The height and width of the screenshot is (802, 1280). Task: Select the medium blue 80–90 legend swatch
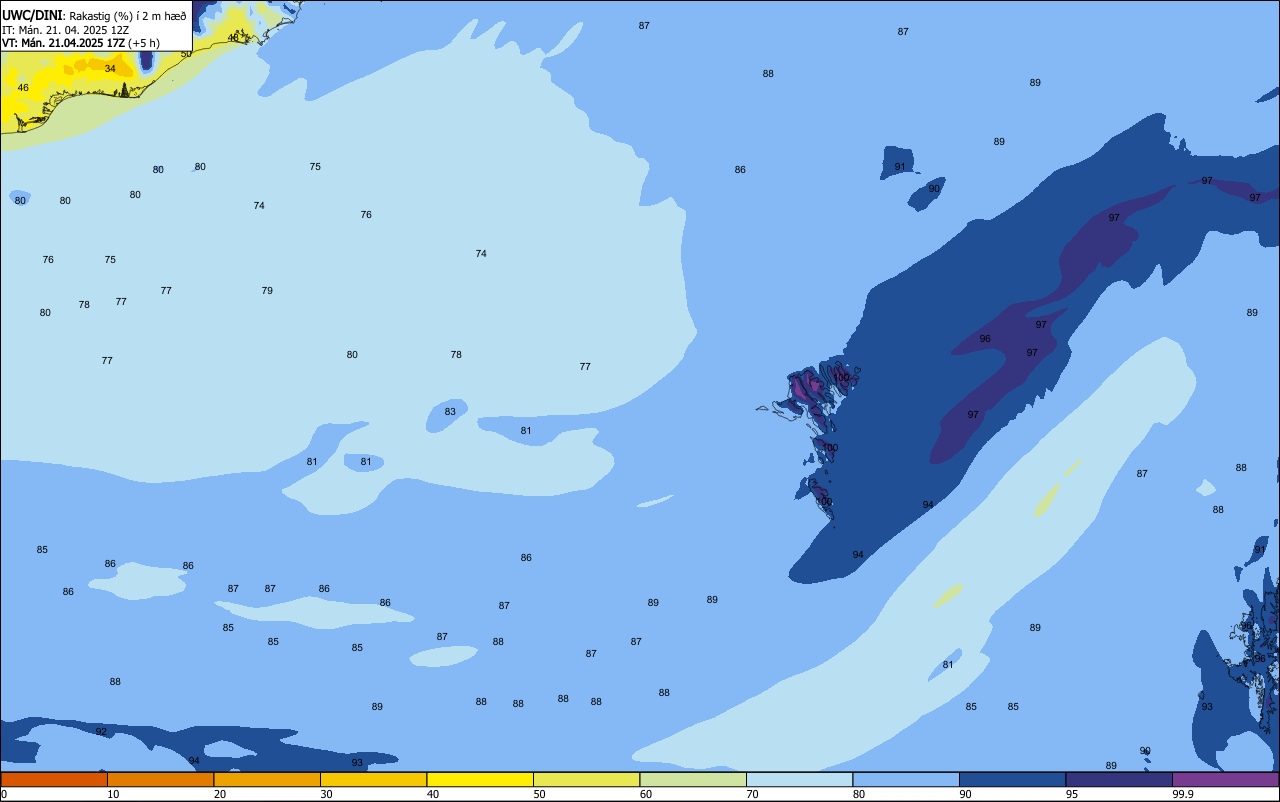coord(906,779)
